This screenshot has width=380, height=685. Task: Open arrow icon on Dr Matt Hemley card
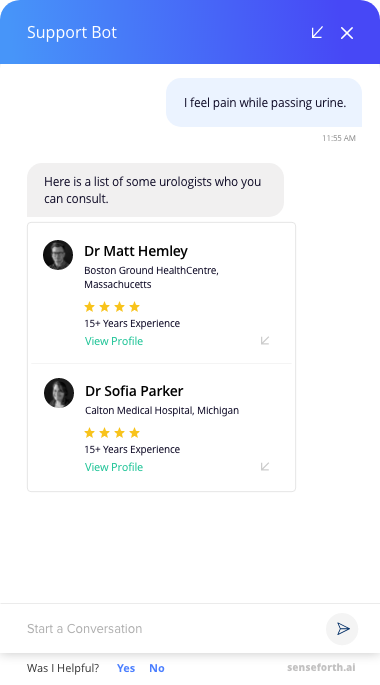coord(265,340)
